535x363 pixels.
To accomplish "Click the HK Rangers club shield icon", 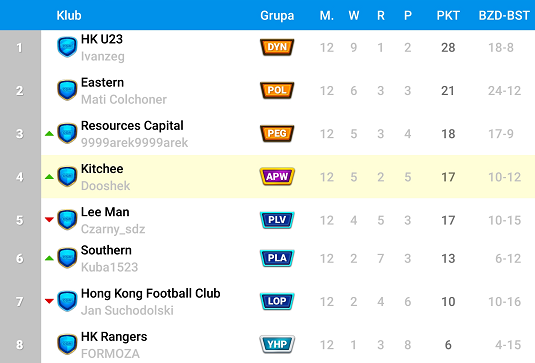I will point(67,344).
